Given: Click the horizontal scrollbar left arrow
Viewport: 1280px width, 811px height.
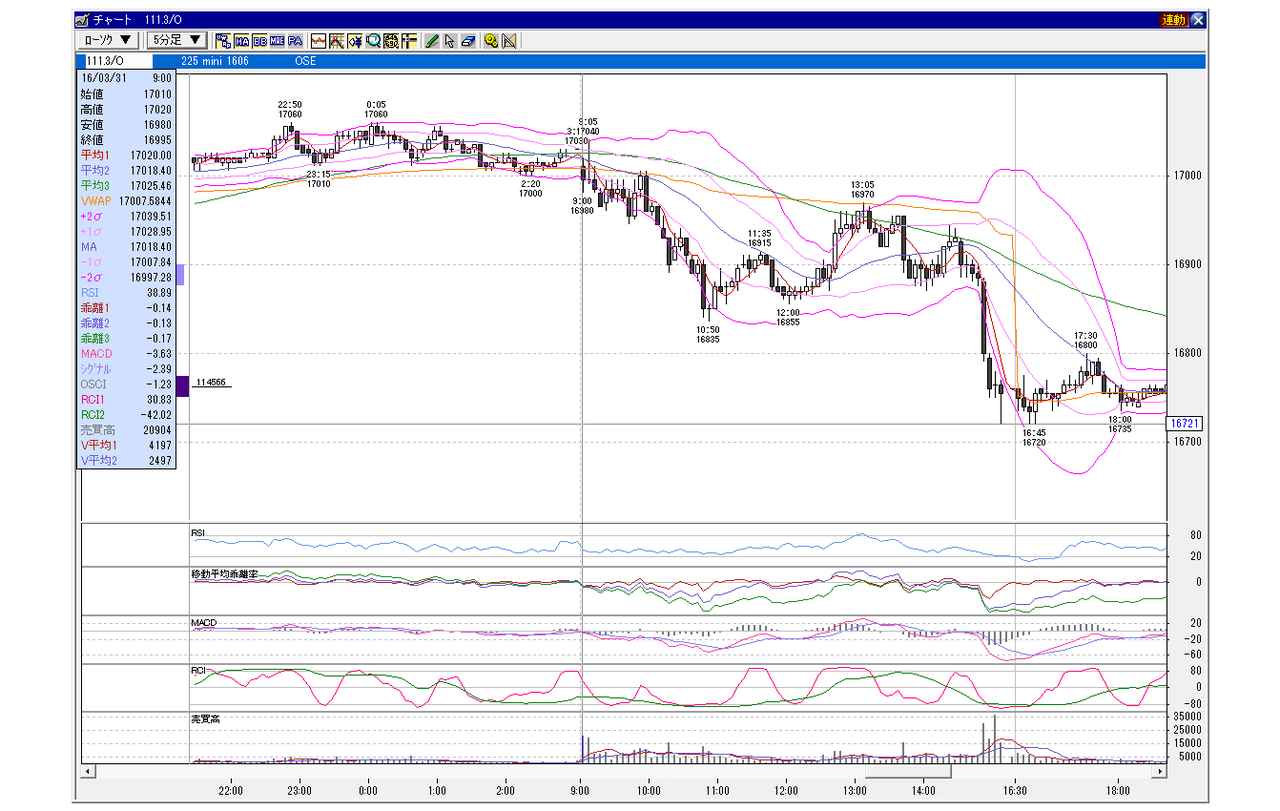Looking at the screenshot, I should point(88,772).
